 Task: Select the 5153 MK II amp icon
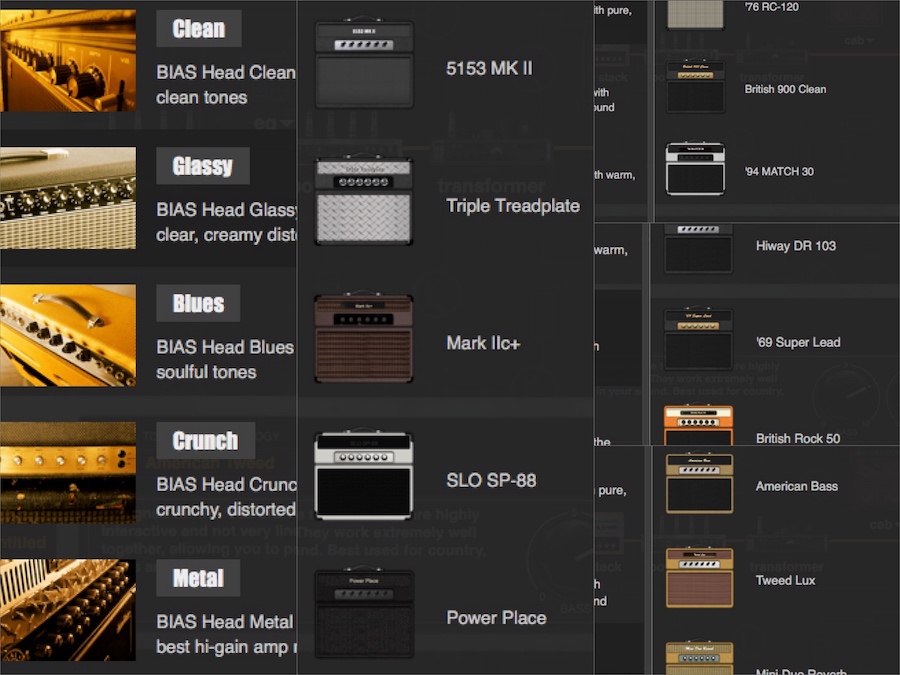(364, 63)
